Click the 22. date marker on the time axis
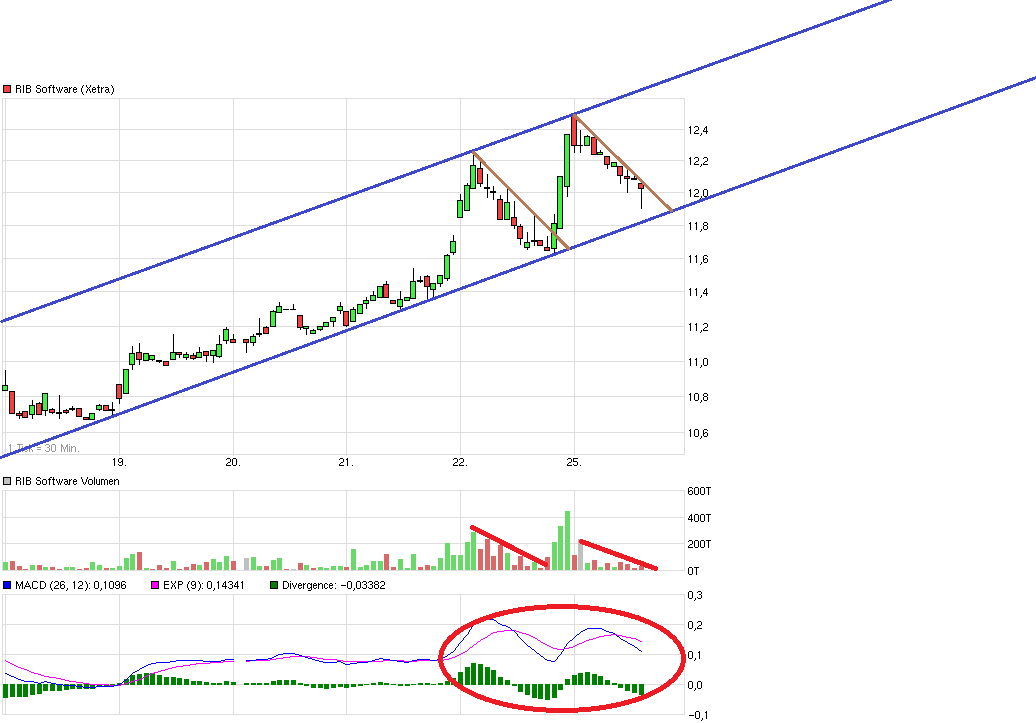The width and height of the screenshot is (1036, 723). (x=460, y=462)
